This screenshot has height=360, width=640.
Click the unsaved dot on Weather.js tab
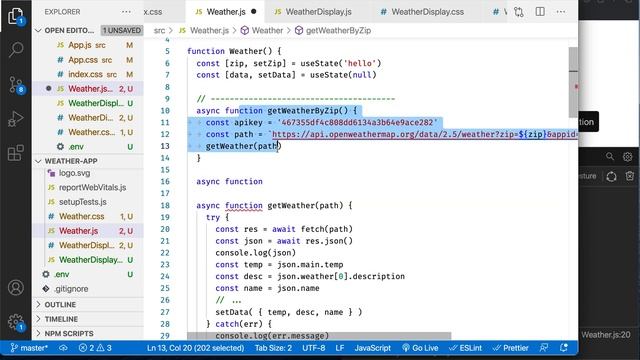pos(253,12)
